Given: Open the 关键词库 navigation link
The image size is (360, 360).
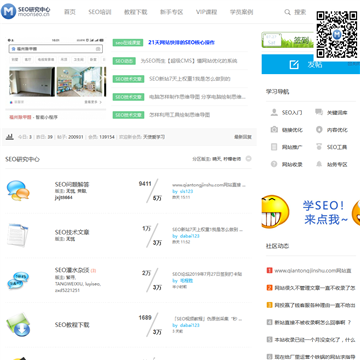Looking at the screenshot, I should [x=337, y=113].
